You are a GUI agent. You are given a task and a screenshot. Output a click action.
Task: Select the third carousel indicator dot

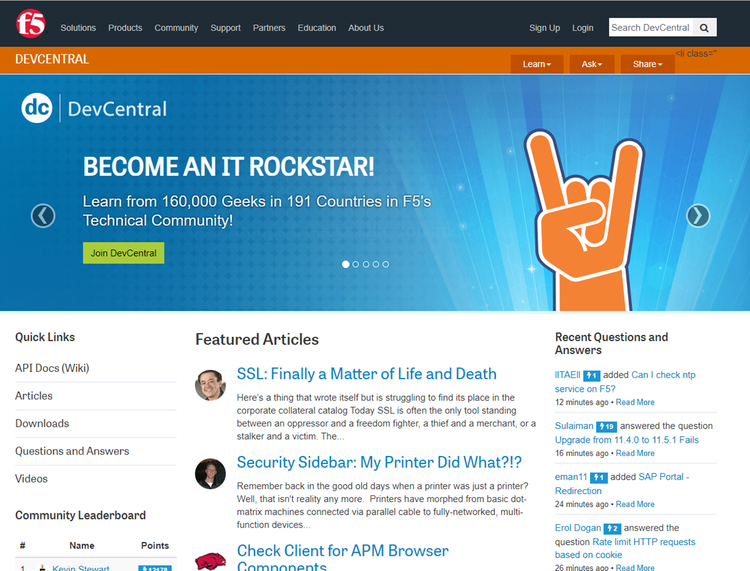pyautogui.click(x=366, y=264)
